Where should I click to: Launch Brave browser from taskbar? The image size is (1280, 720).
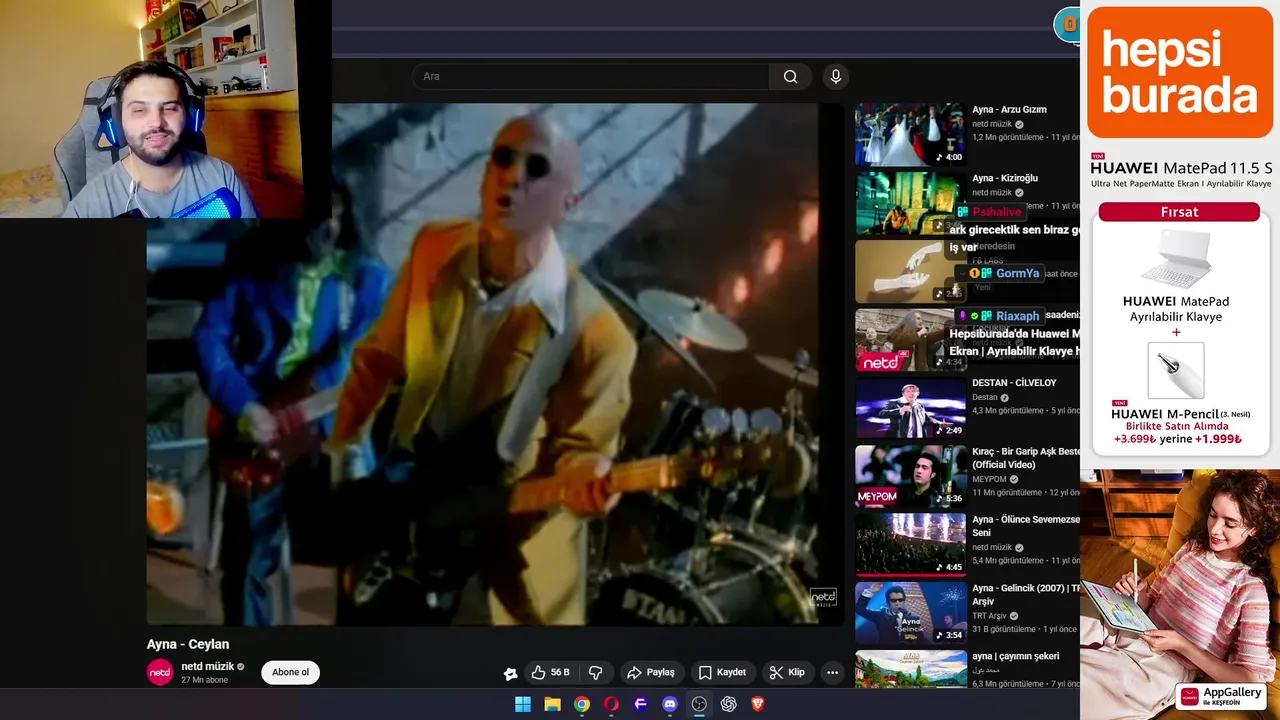pyautogui.click(x=758, y=704)
